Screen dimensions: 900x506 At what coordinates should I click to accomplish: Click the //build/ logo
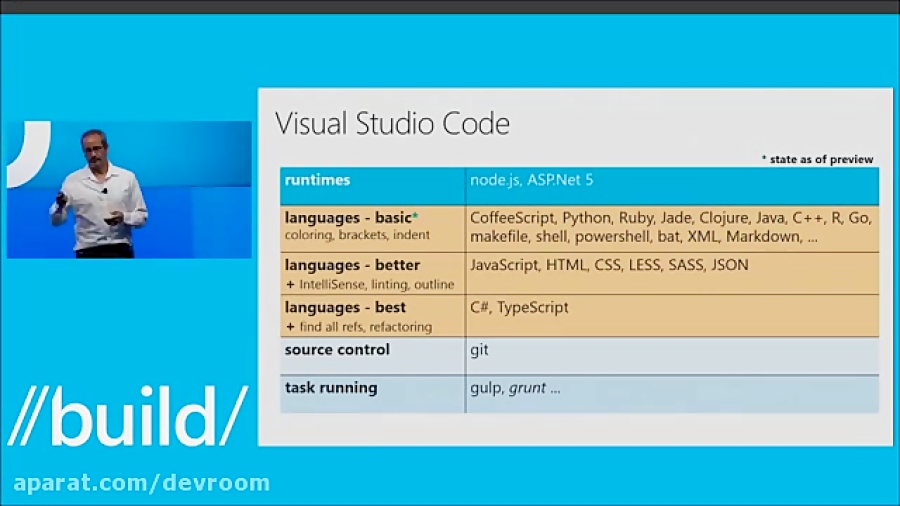tap(128, 416)
